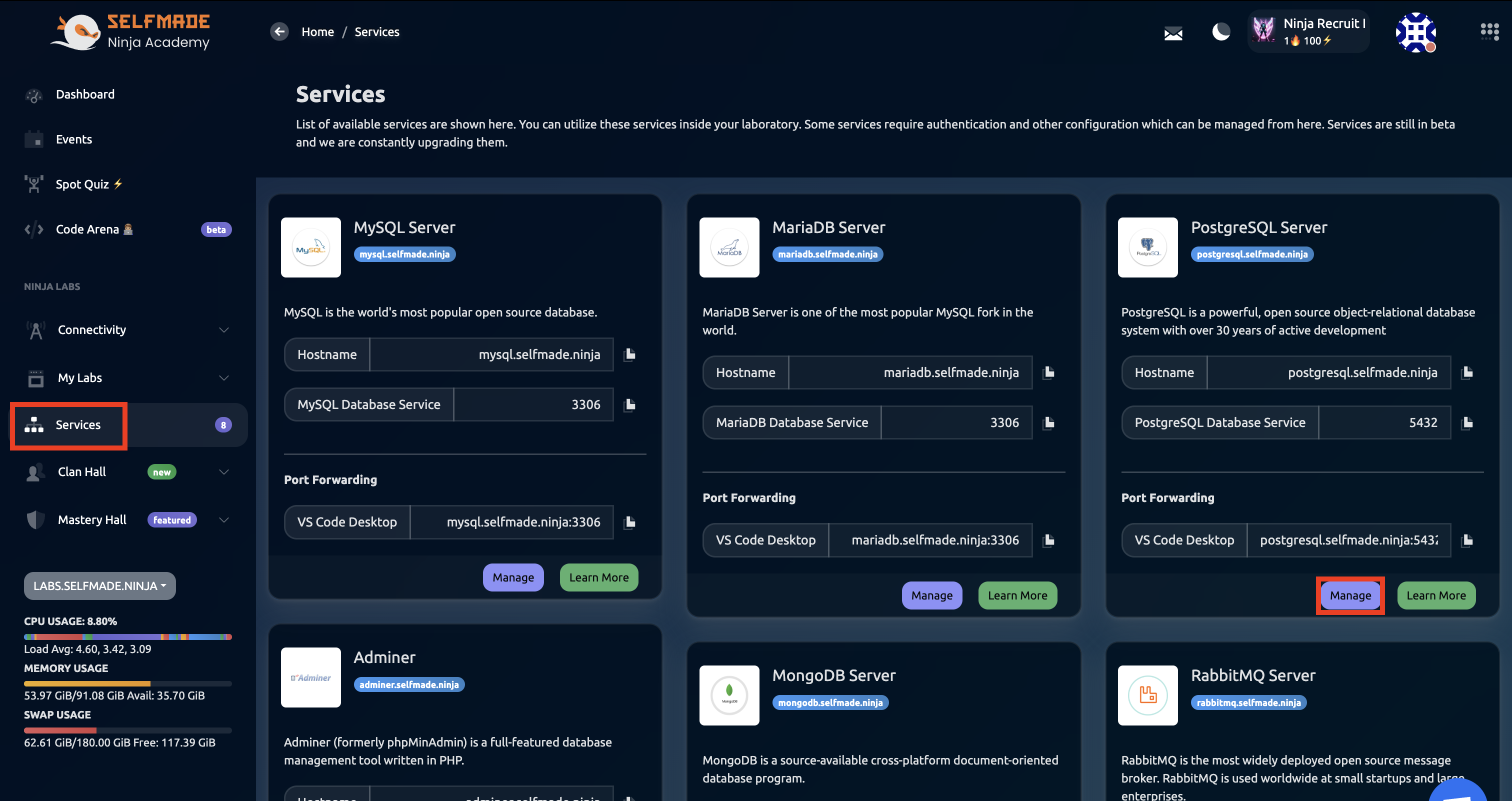The width and height of the screenshot is (1512, 801).
Task: Open the user avatar profile menu
Action: pos(1415,32)
